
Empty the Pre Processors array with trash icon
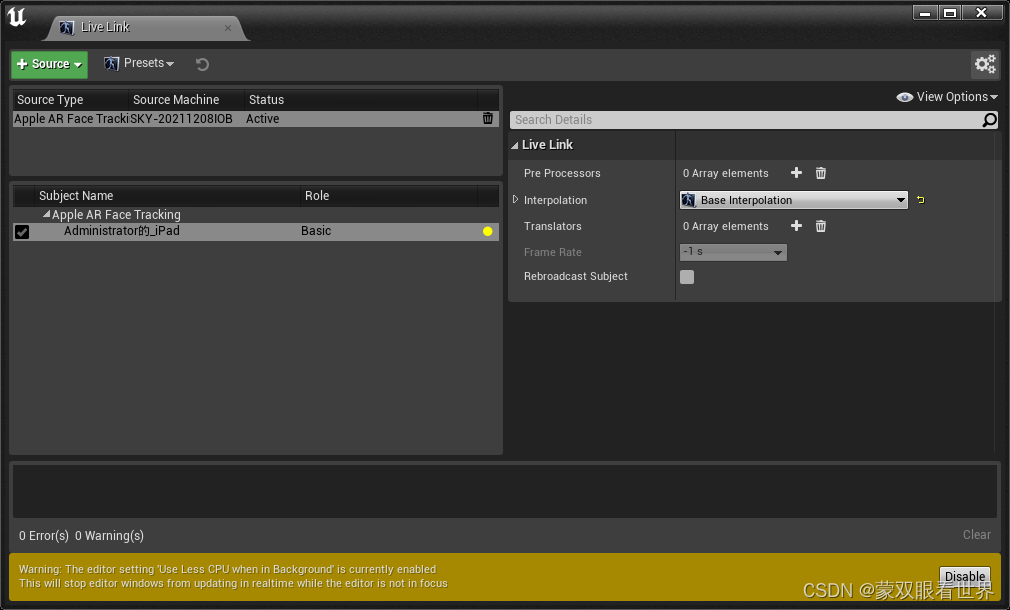pyautogui.click(x=821, y=173)
